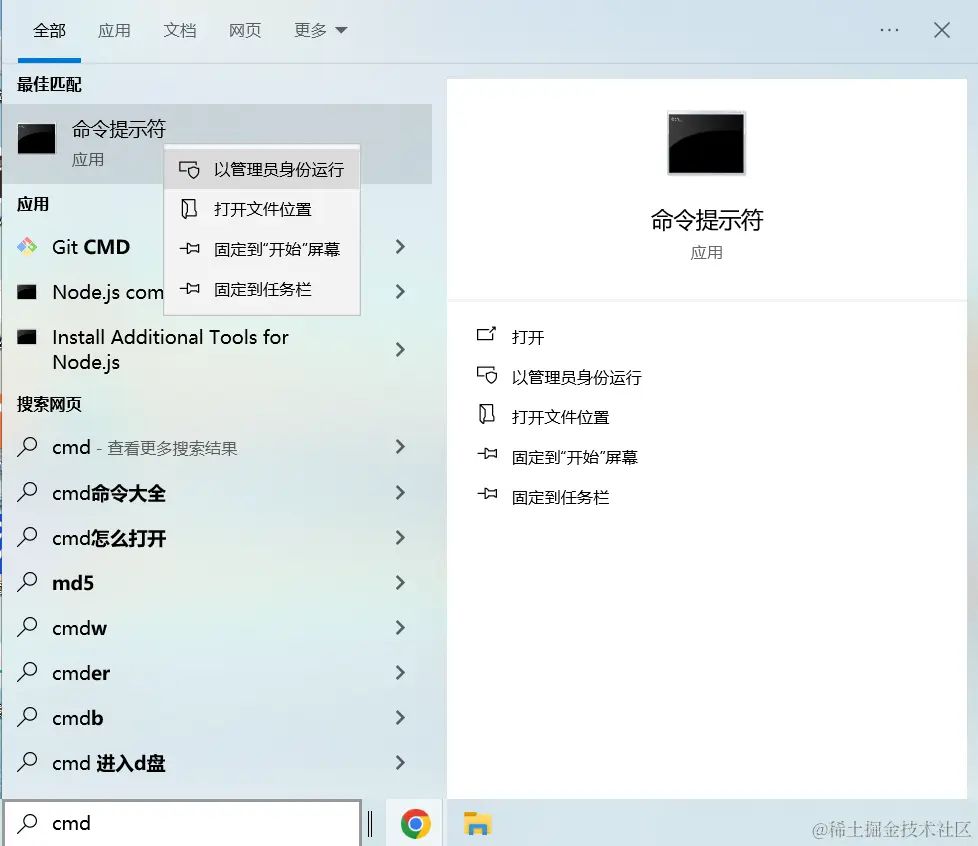Expand the cmd命令大全 search suggestion

(x=398, y=492)
